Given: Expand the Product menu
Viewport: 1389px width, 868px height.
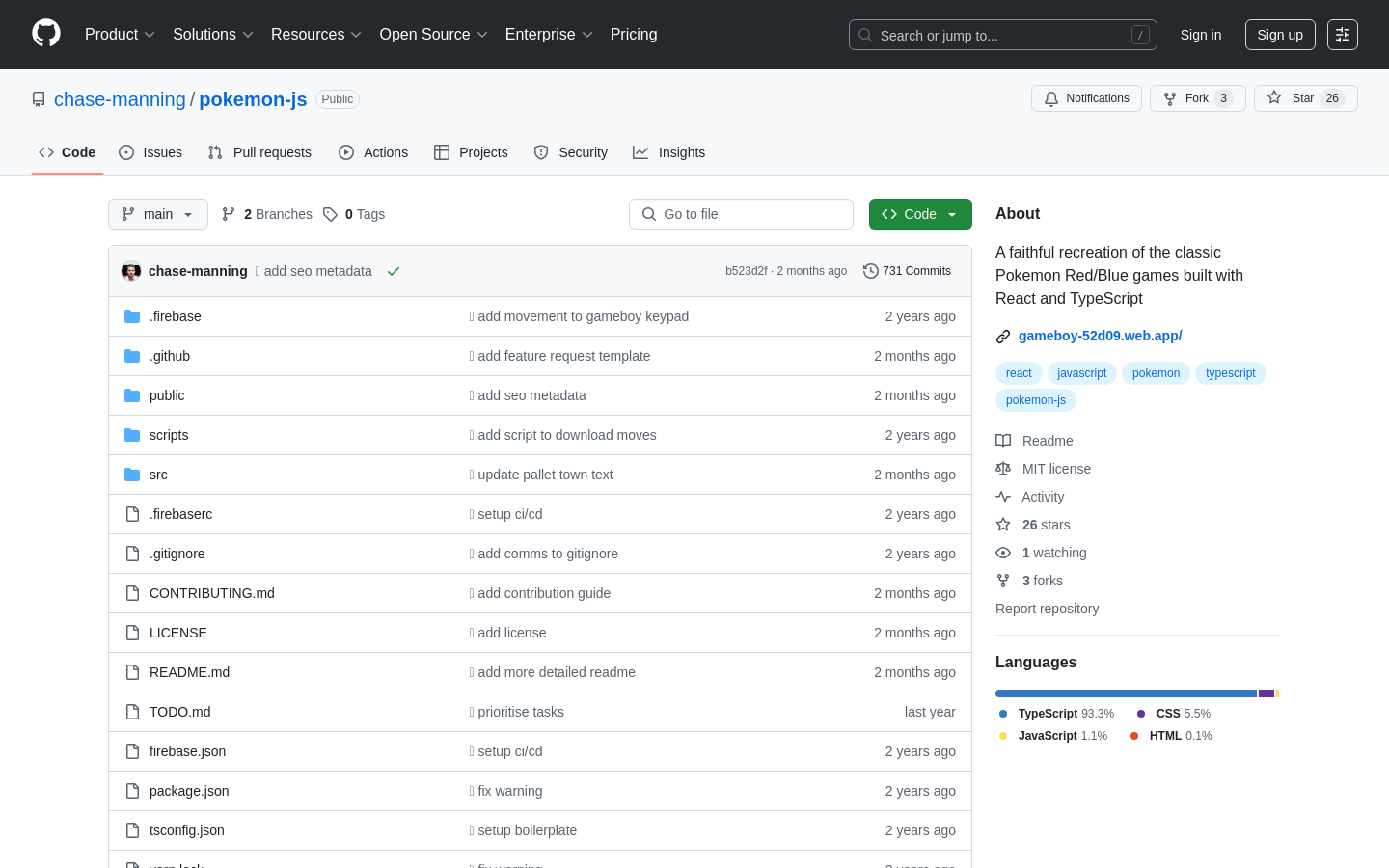Looking at the screenshot, I should point(120,35).
